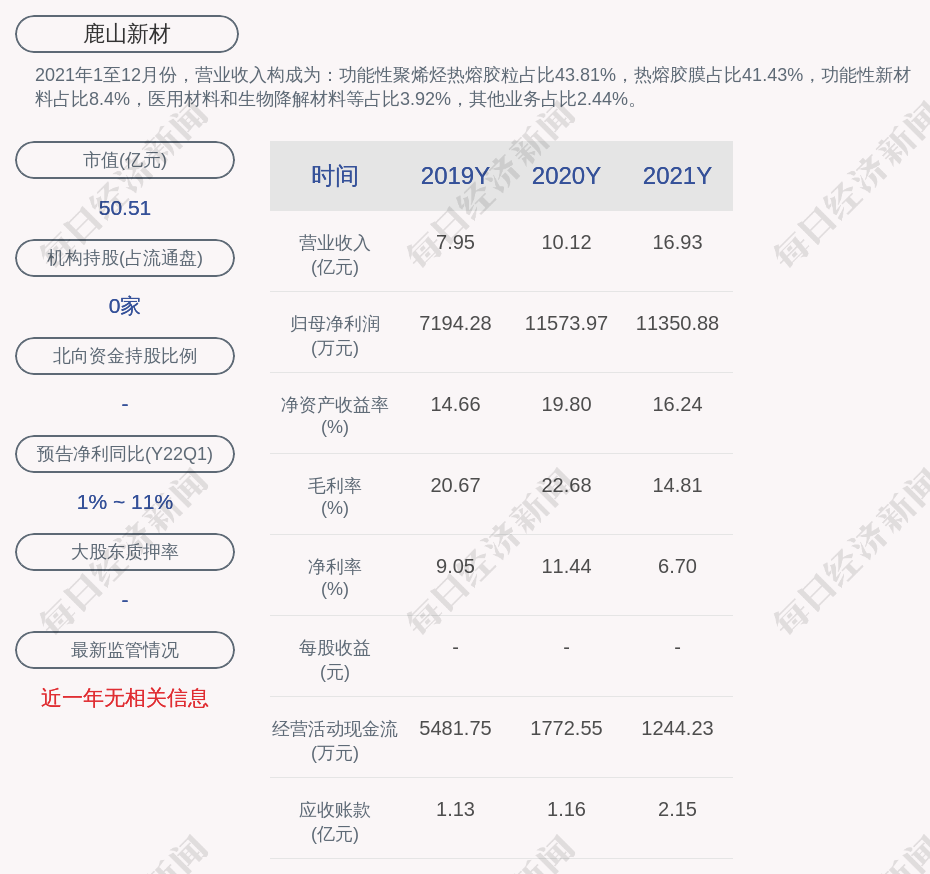Click net margin value 11.44

coord(566,566)
